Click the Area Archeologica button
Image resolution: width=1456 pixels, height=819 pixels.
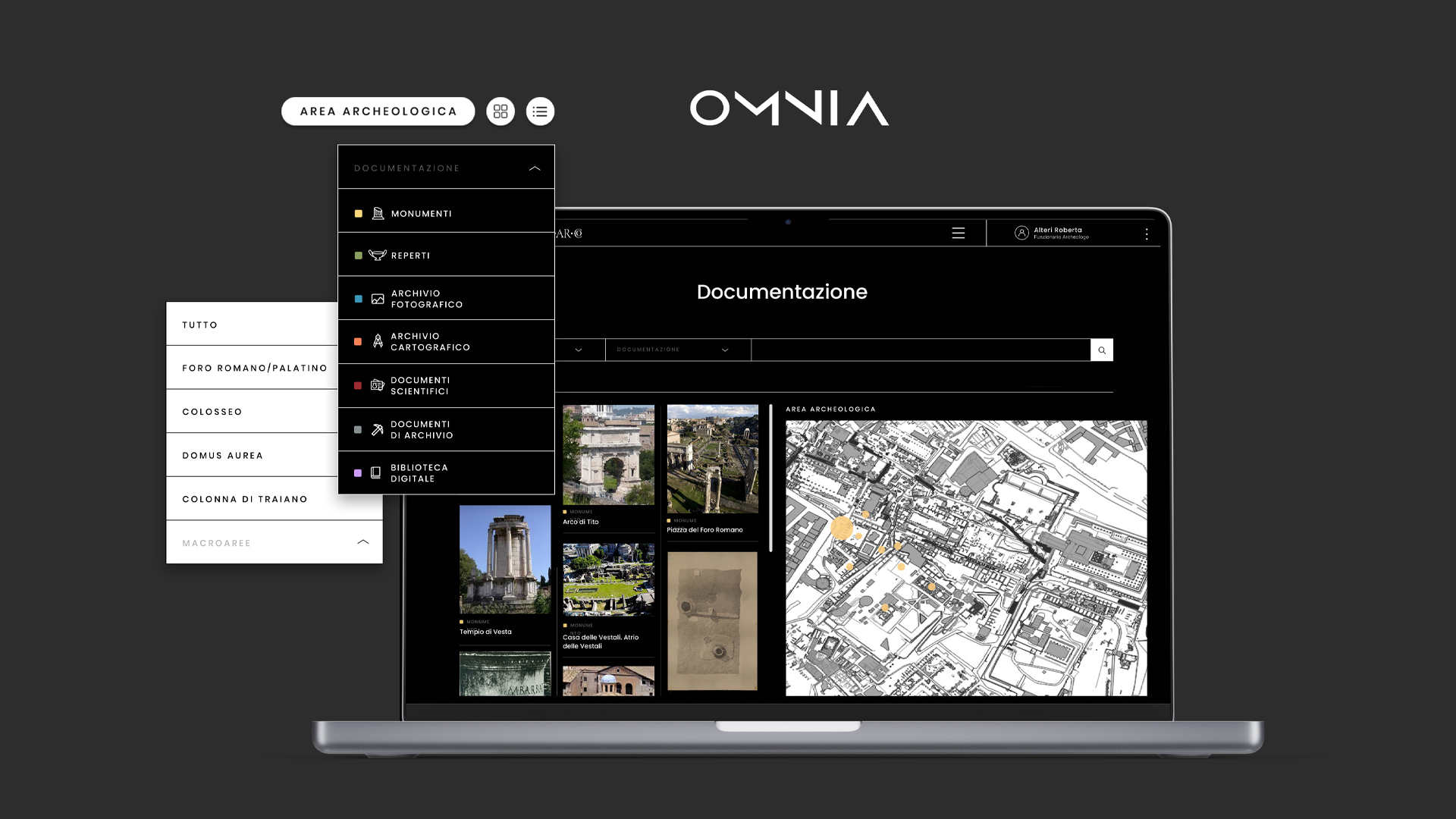click(x=378, y=111)
